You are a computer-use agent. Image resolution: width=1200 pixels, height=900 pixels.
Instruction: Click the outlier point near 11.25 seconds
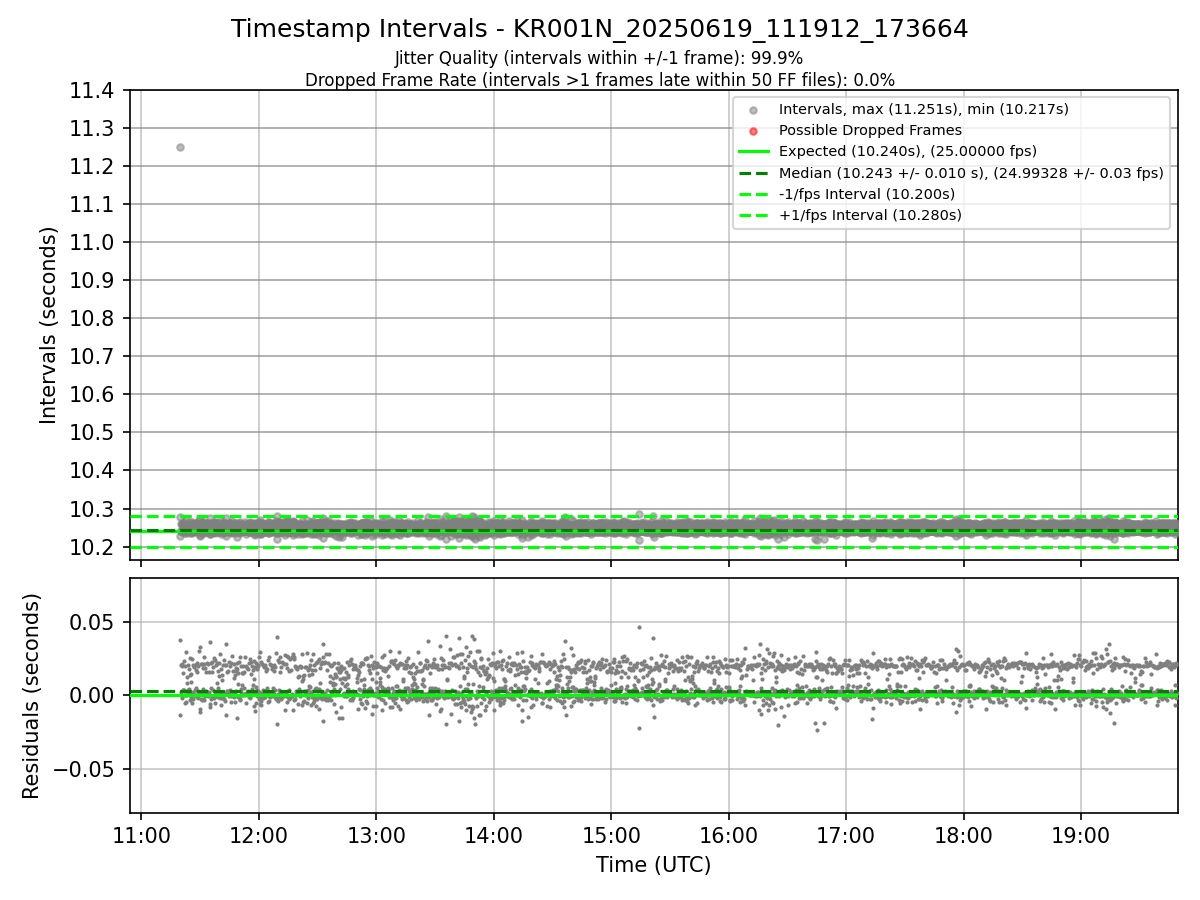(x=180, y=147)
